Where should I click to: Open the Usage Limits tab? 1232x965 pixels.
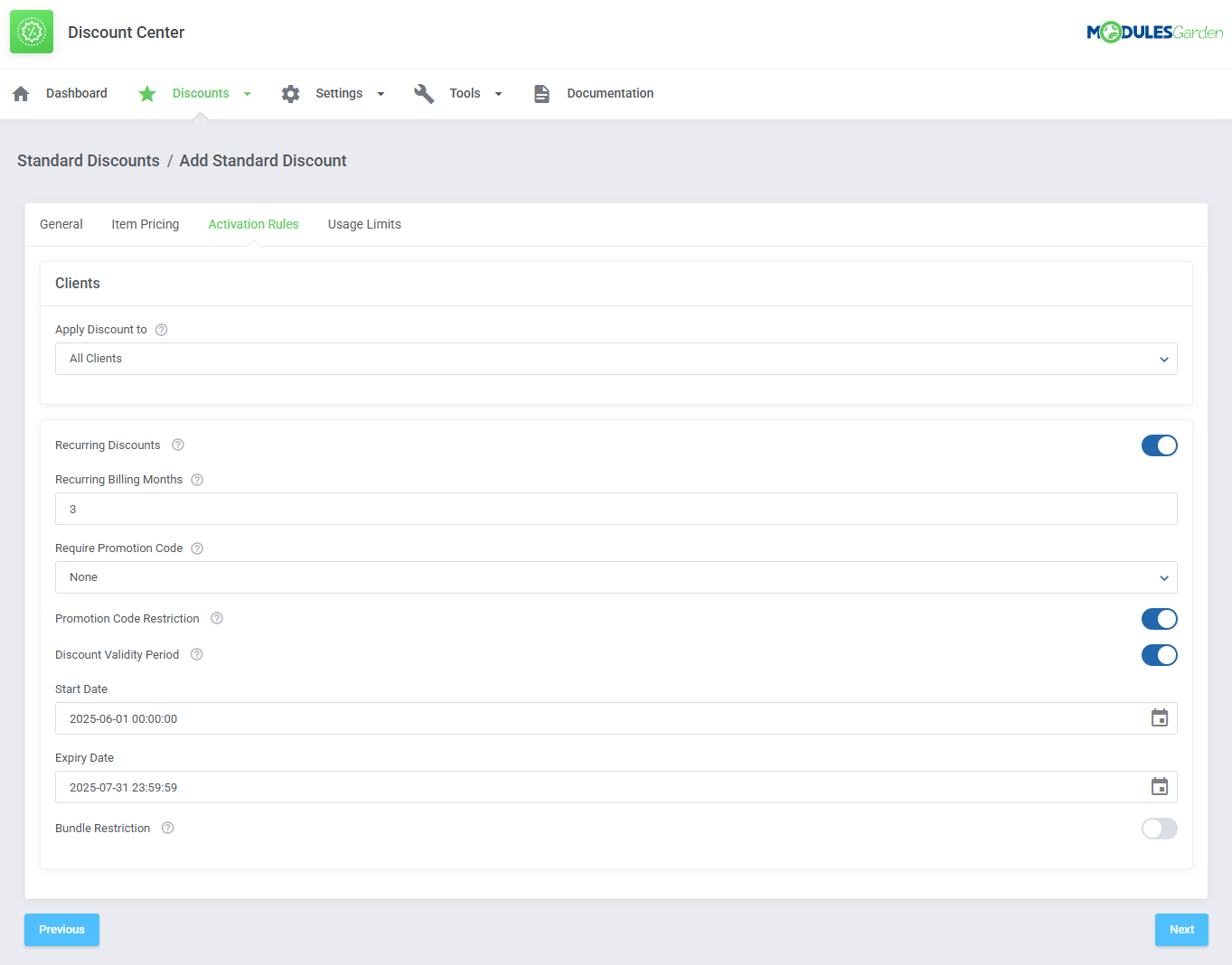[364, 224]
